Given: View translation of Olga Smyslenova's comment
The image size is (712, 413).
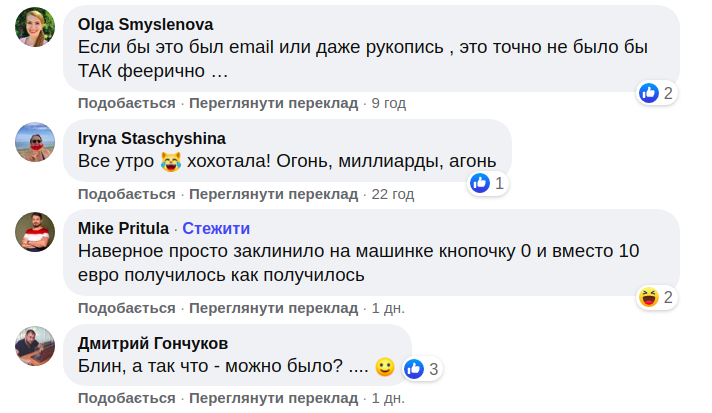Looking at the screenshot, I should [273, 103].
